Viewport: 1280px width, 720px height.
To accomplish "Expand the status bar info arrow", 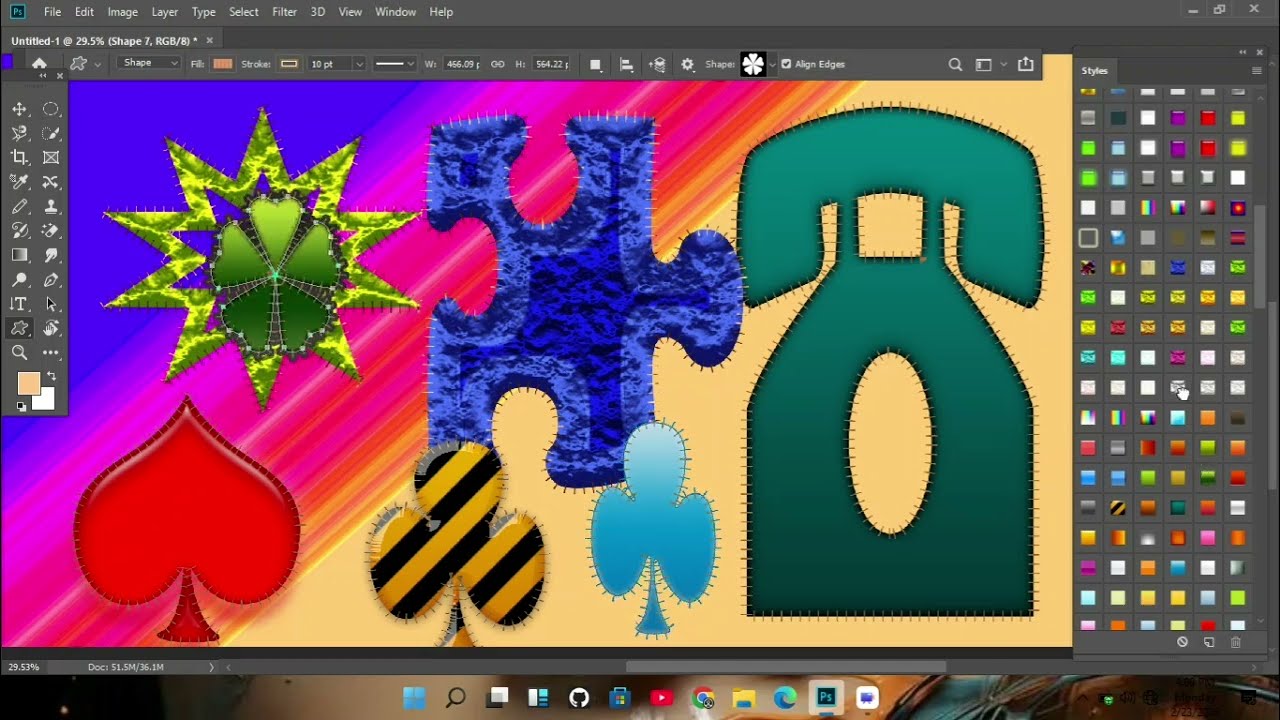I will point(211,667).
